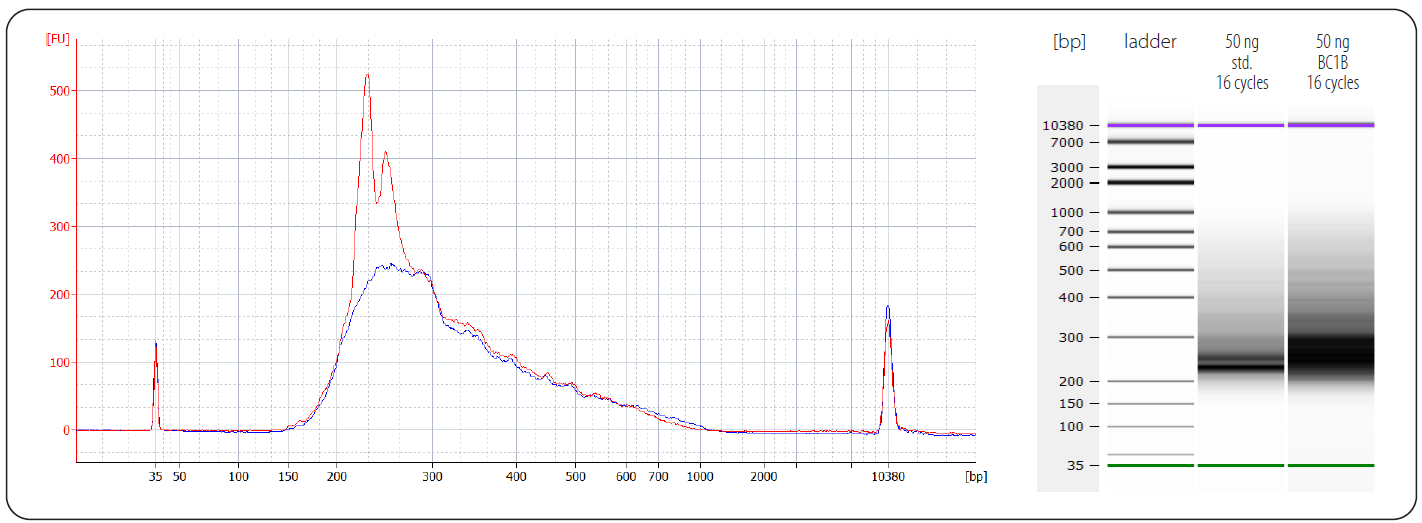Select the [bp] header above gel size labels
The height and width of the screenshot is (523, 1422).
click(x=1069, y=42)
